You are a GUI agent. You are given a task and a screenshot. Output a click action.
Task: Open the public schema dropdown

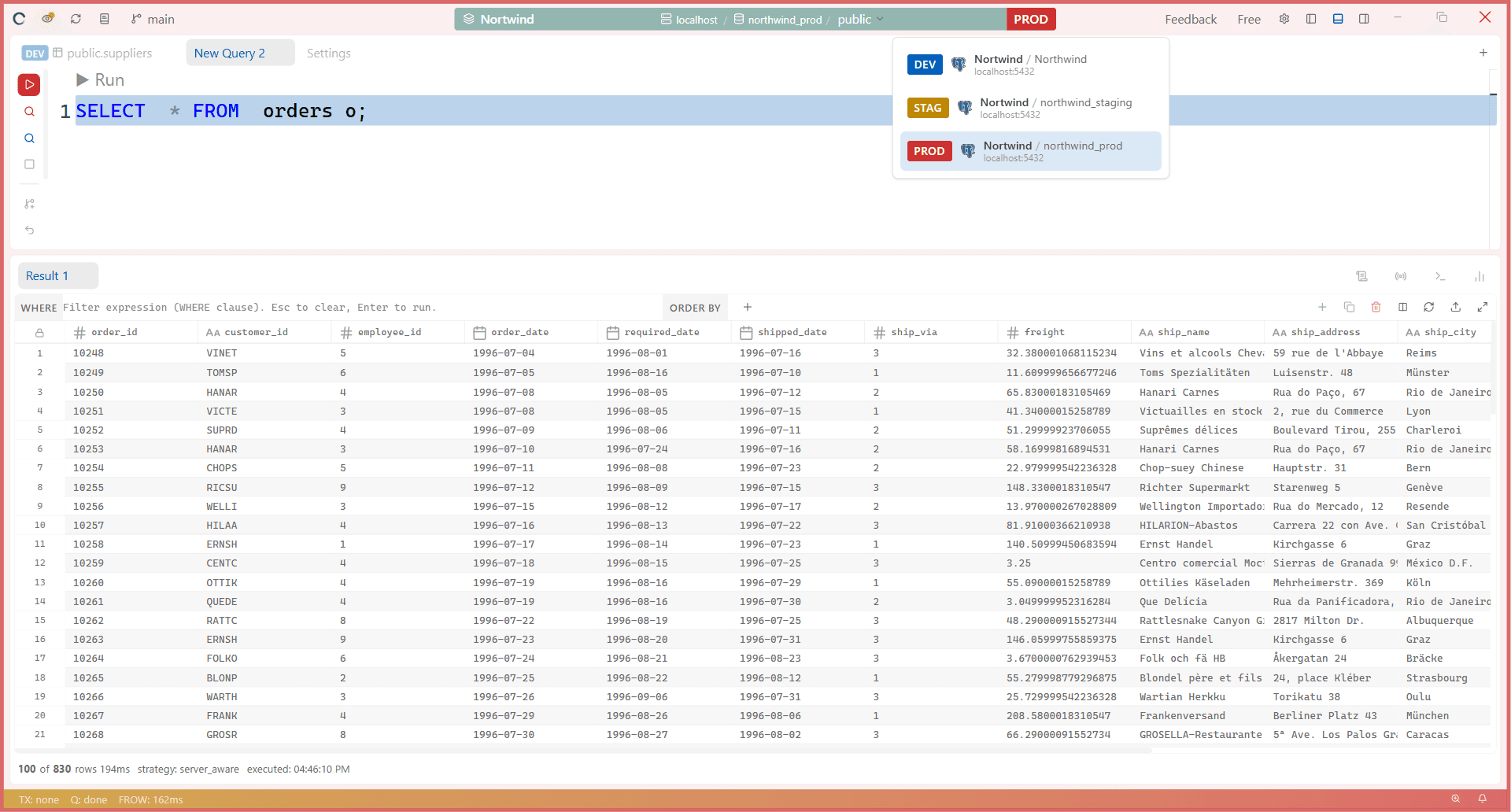point(860,19)
